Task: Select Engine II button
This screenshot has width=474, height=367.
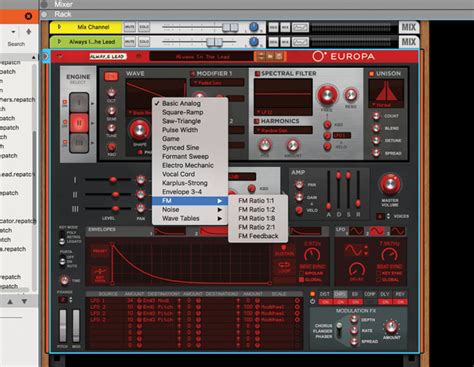Action: click(x=79, y=123)
